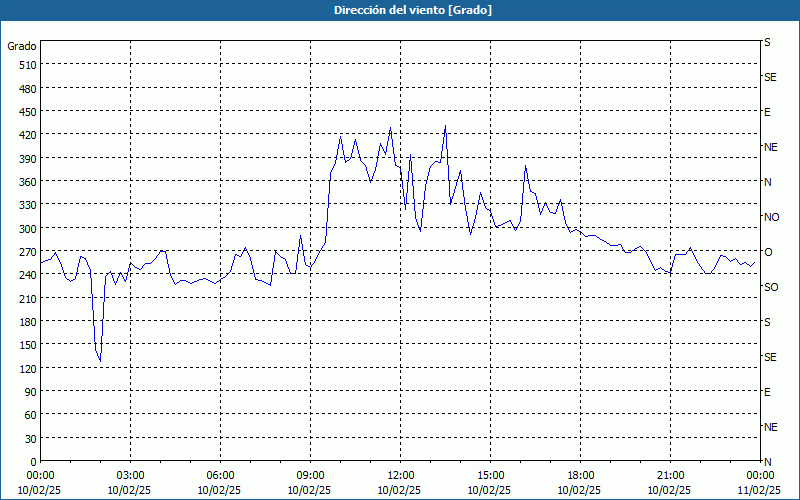Click the 'SE' compass label level with 480

point(770,77)
